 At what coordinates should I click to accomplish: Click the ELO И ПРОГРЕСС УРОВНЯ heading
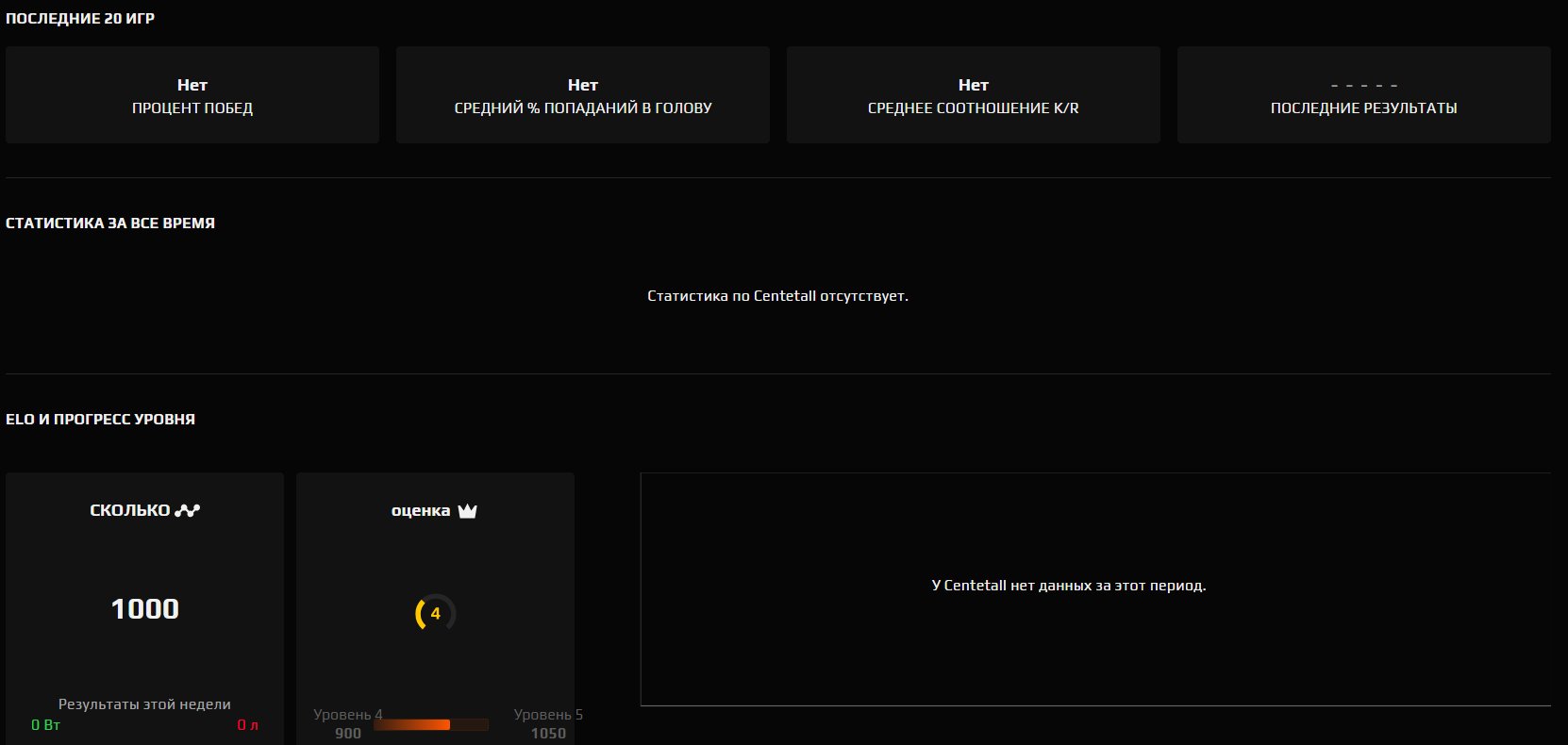click(100, 419)
